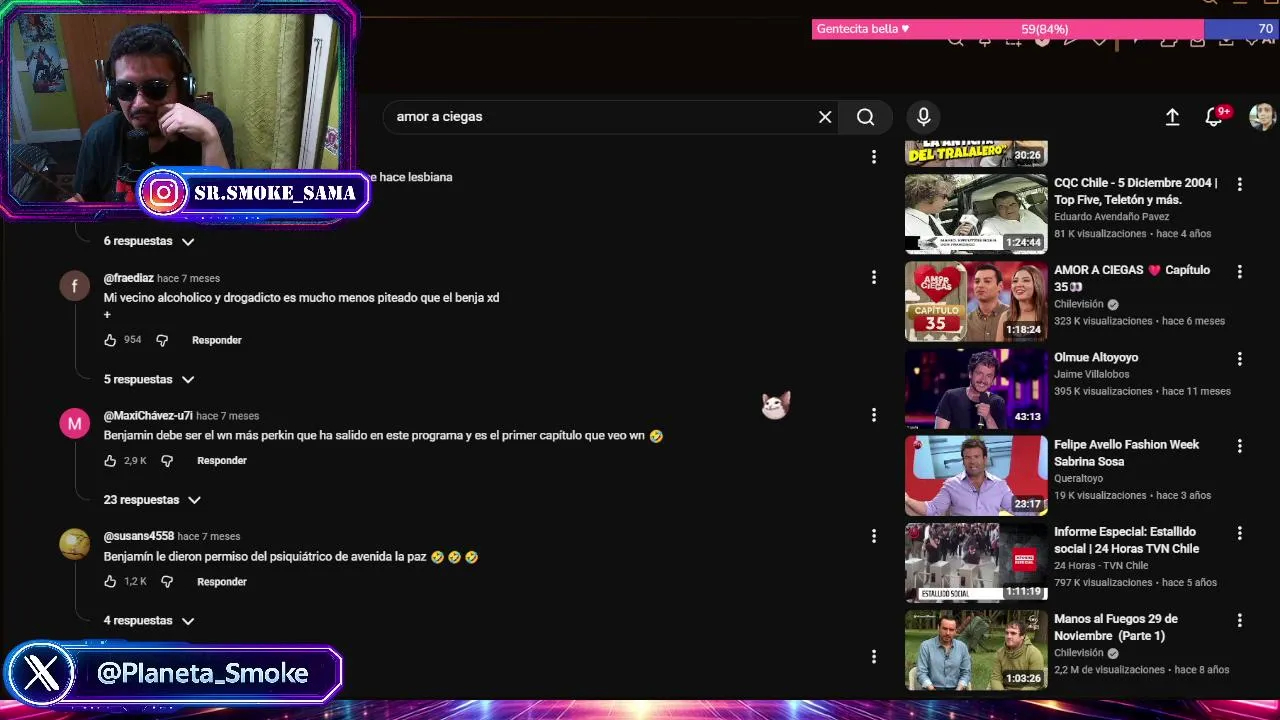The width and height of the screenshot is (1280, 720).
Task: Show more of @fraediaz comment text
Action: (107, 315)
